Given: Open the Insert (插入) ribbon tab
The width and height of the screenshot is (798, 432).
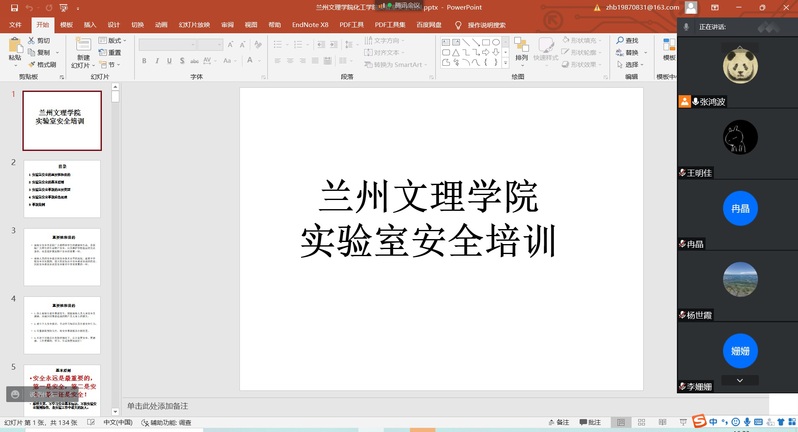Looking at the screenshot, I should point(90,24).
